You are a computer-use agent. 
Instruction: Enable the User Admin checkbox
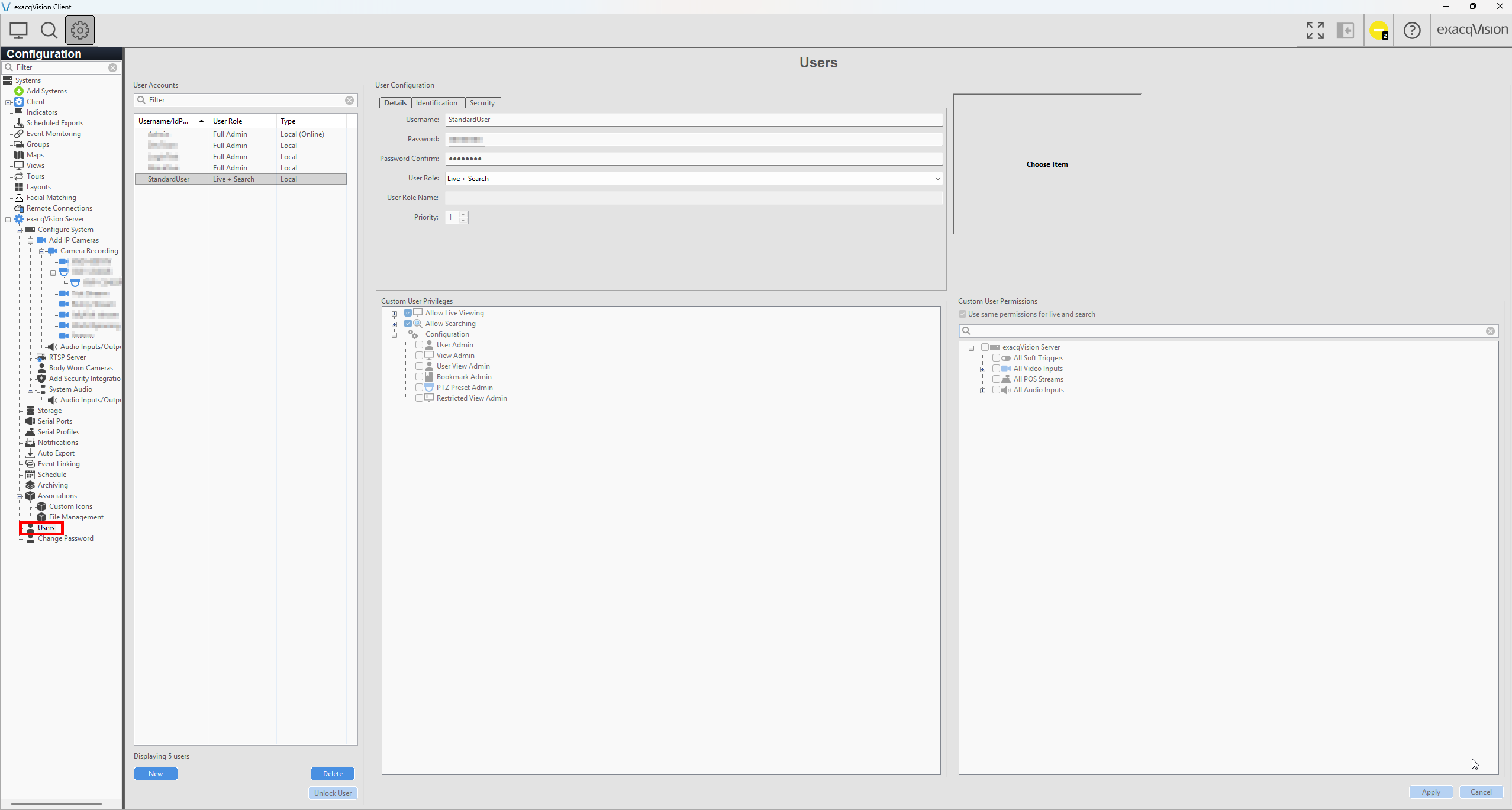(419, 345)
